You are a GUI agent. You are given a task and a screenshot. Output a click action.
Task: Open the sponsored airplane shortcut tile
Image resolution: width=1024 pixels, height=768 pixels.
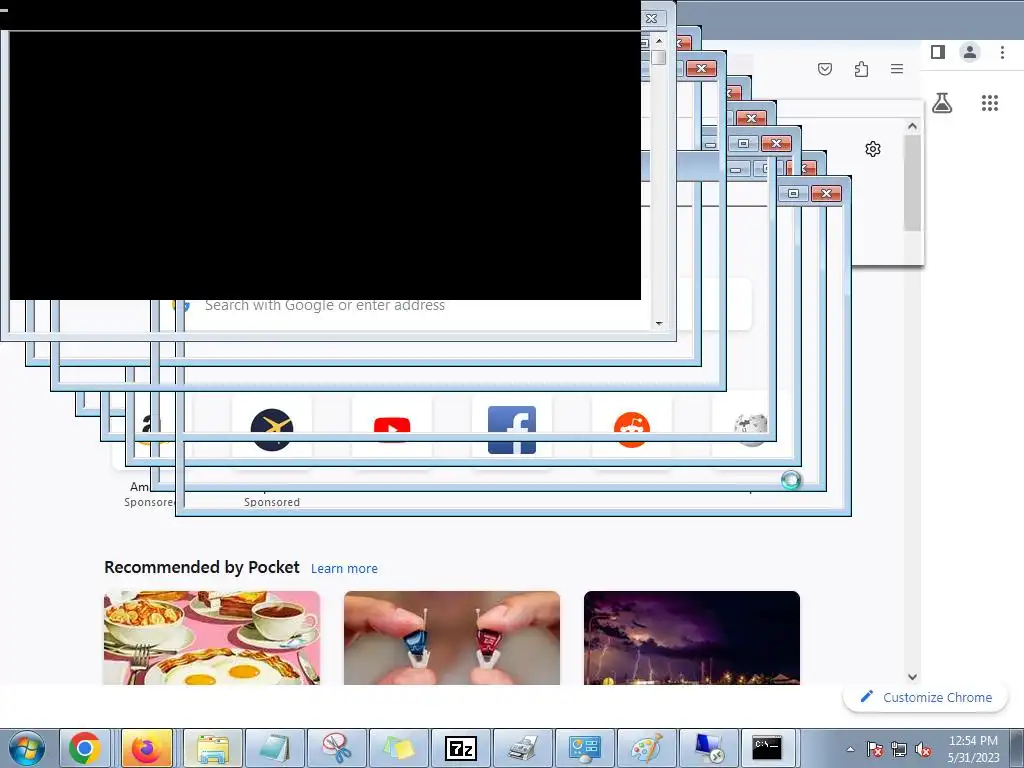click(x=272, y=429)
